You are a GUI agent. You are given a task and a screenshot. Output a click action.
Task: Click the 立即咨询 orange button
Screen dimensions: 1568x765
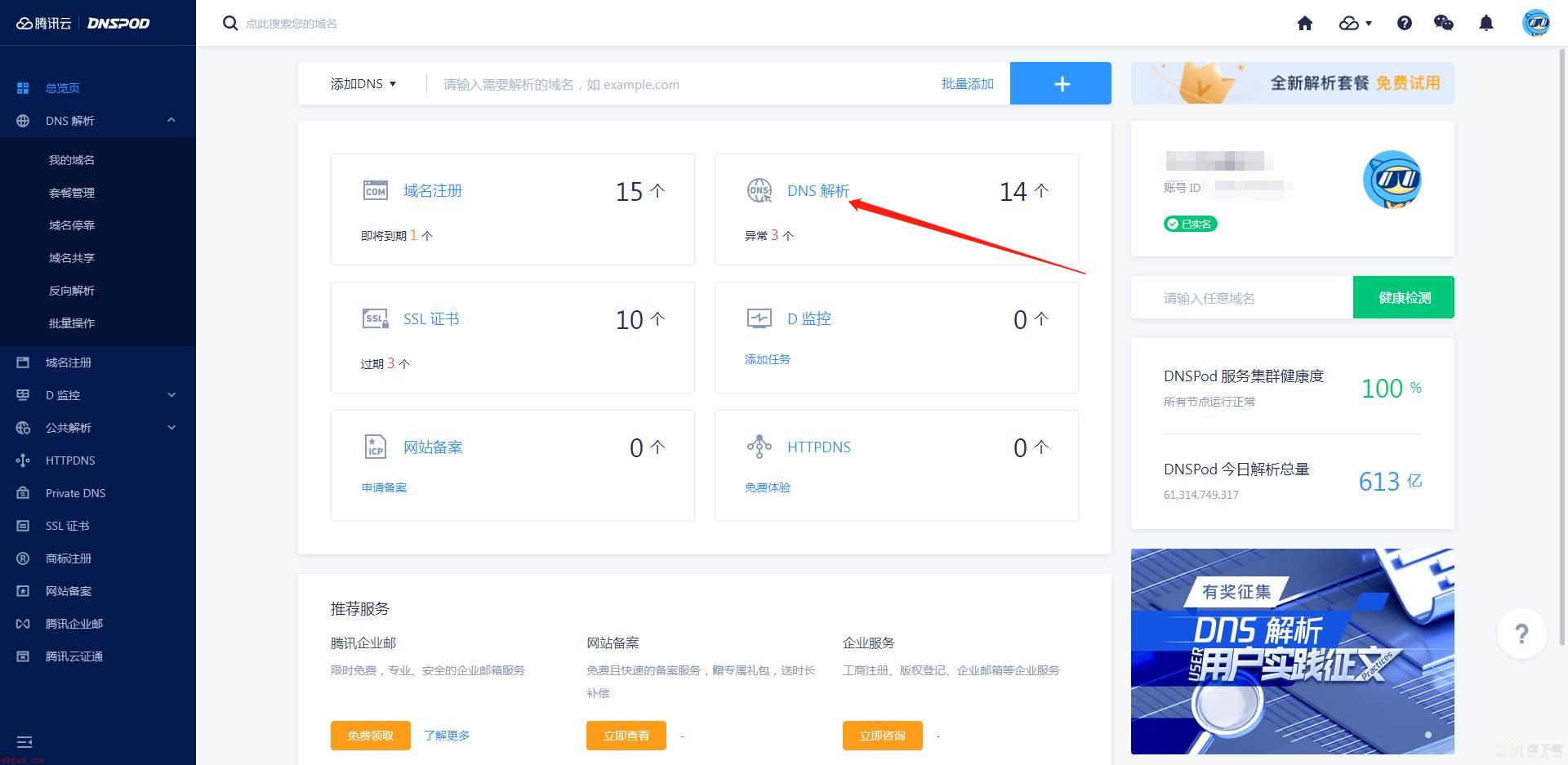click(883, 736)
